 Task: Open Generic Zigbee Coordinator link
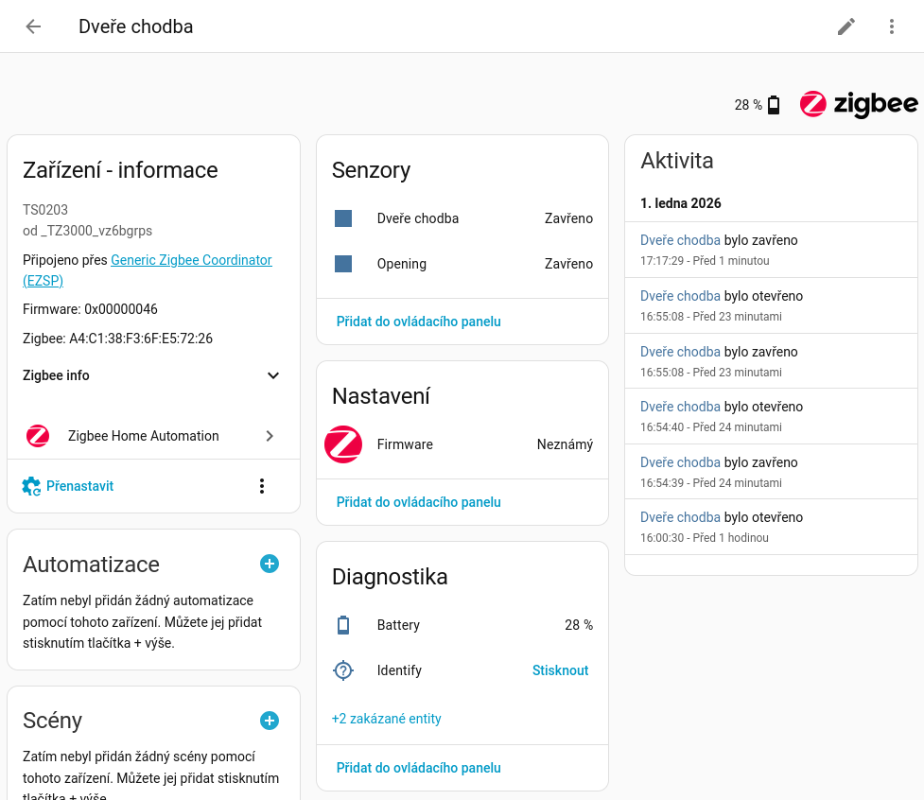click(x=190, y=260)
